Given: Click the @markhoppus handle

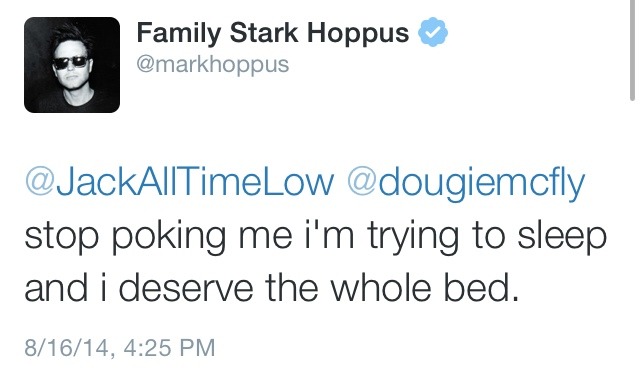Looking at the screenshot, I should tap(213, 65).
